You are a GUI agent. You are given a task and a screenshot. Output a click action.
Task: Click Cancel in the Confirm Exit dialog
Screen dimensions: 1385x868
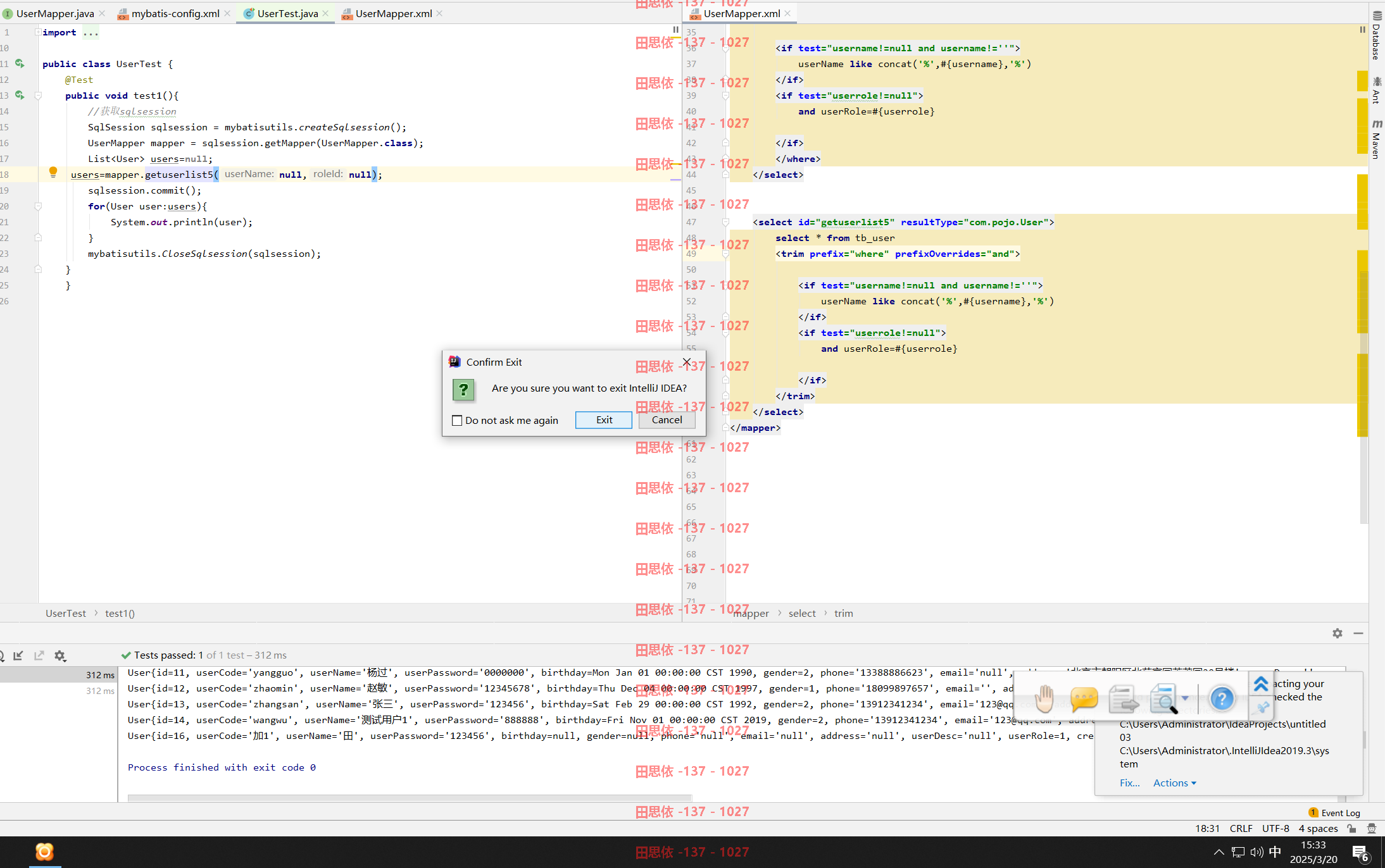[667, 420]
